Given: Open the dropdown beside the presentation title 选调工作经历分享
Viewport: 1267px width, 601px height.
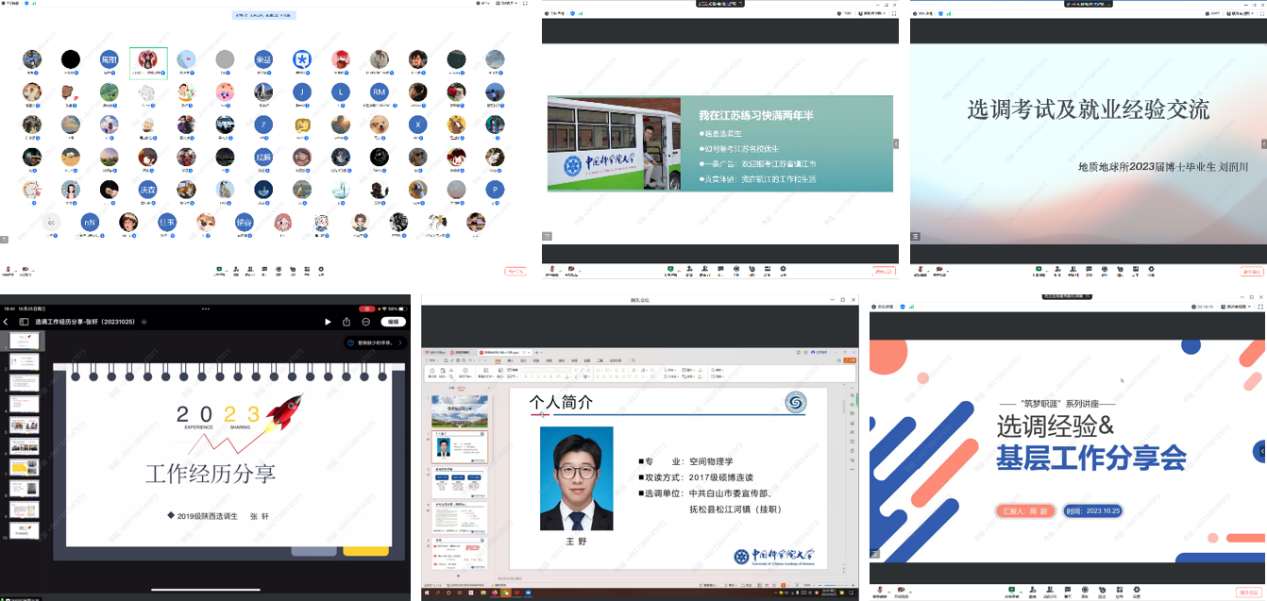Looking at the screenshot, I should pyautogui.click(x=144, y=322).
